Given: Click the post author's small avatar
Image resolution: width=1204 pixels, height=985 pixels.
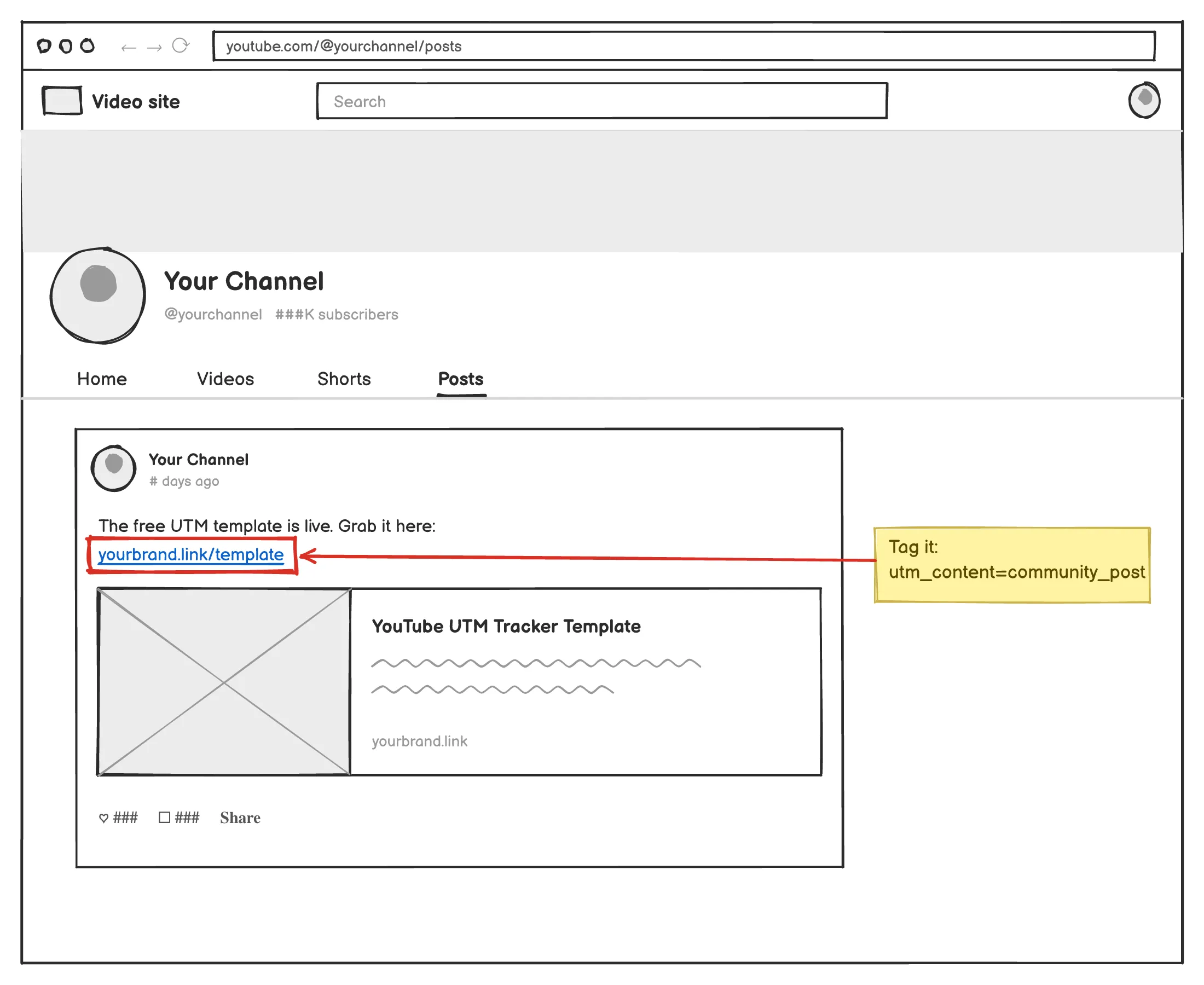Looking at the screenshot, I should coord(113,468).
